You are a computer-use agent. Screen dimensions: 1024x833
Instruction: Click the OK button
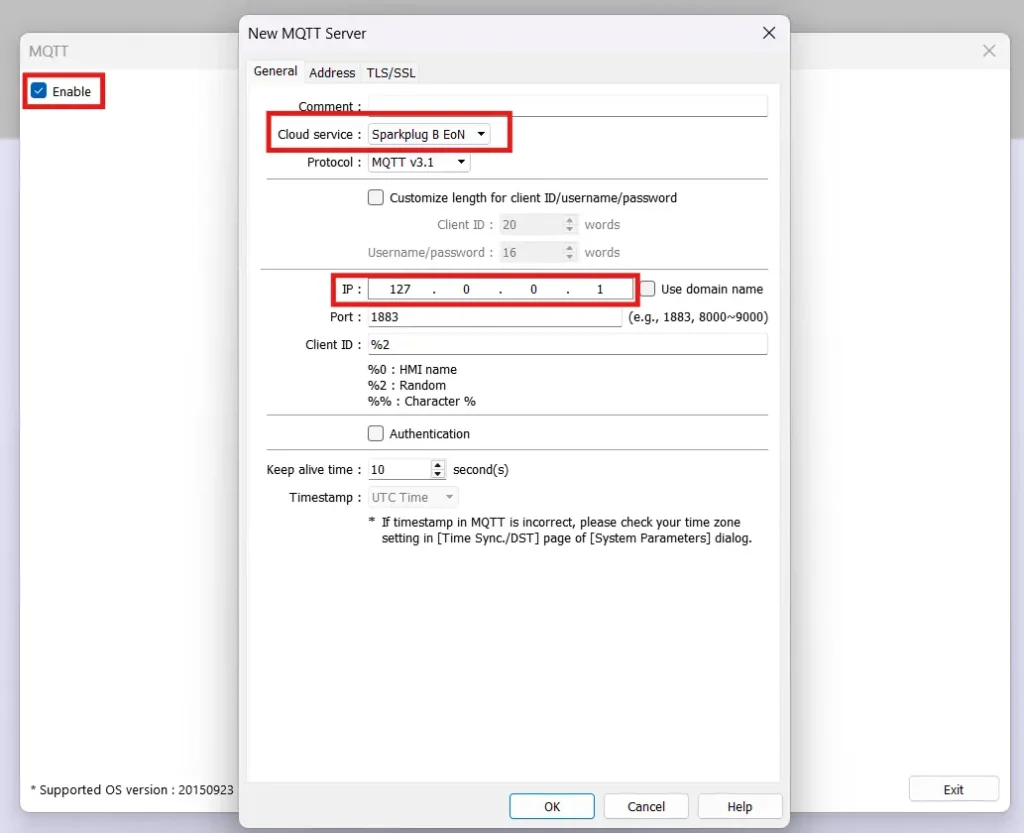pyautogui.click(x=551, y=806)
